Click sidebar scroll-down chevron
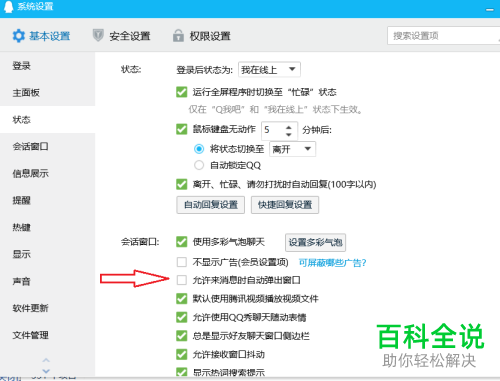The height and width of the screenshot is (381, 500). point(46,371)
